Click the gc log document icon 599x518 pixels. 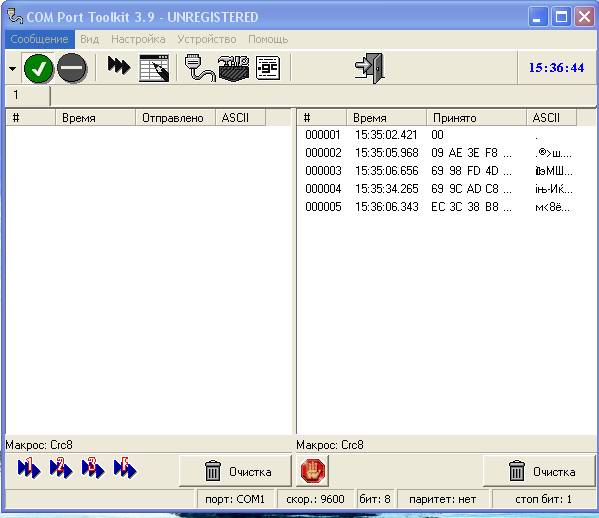pyautogui.click(x=268, y=68)
